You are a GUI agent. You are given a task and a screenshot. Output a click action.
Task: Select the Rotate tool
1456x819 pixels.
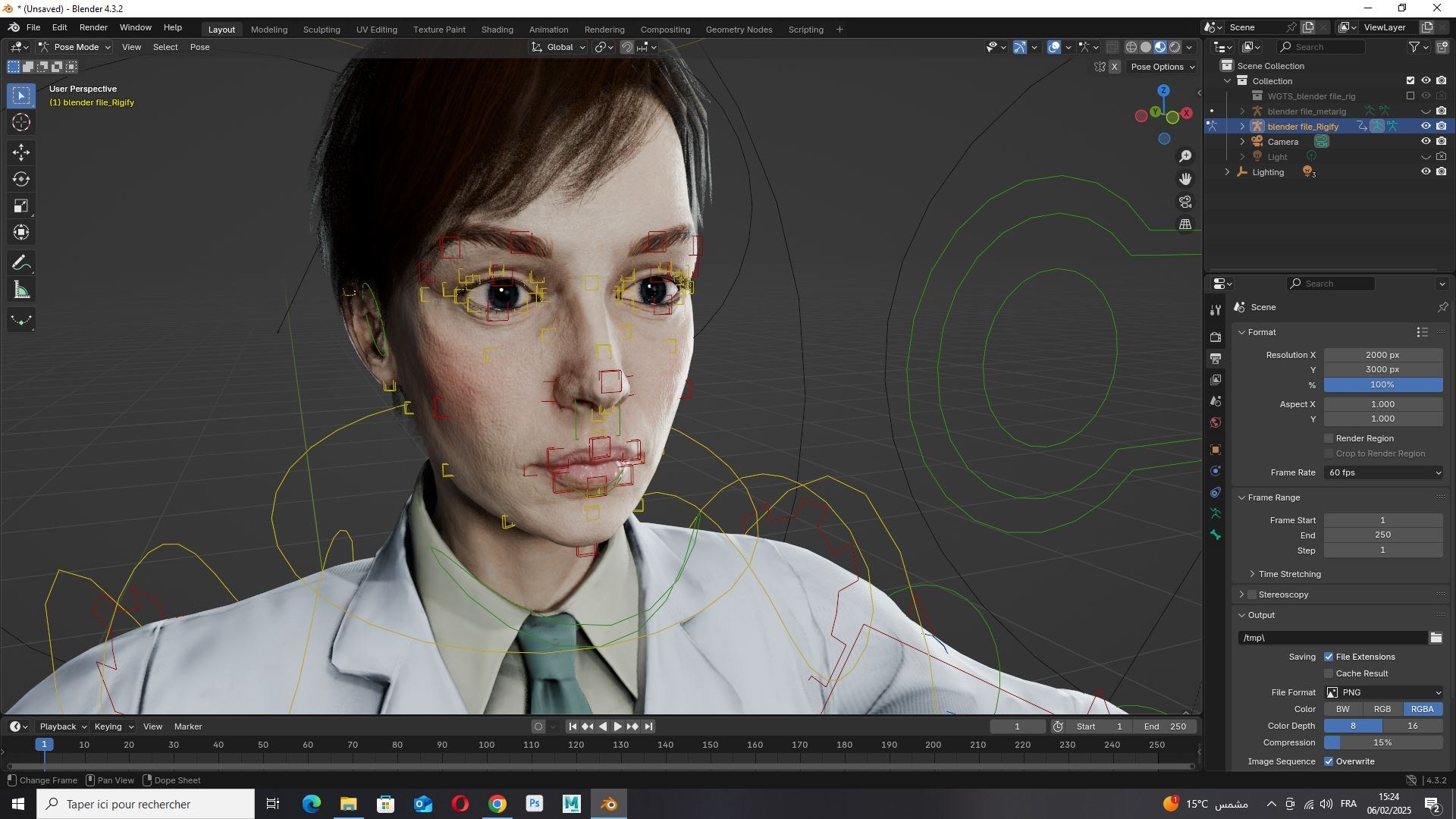[21, 180]
